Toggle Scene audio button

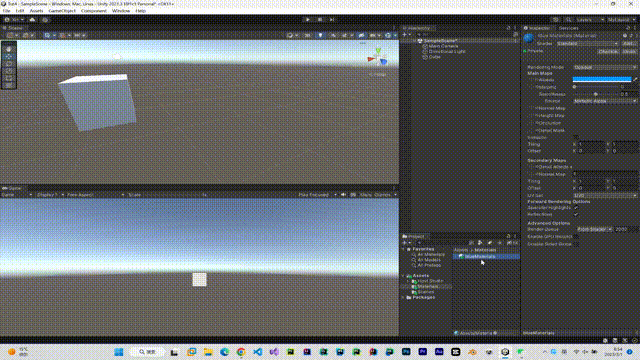pos(333,36)
